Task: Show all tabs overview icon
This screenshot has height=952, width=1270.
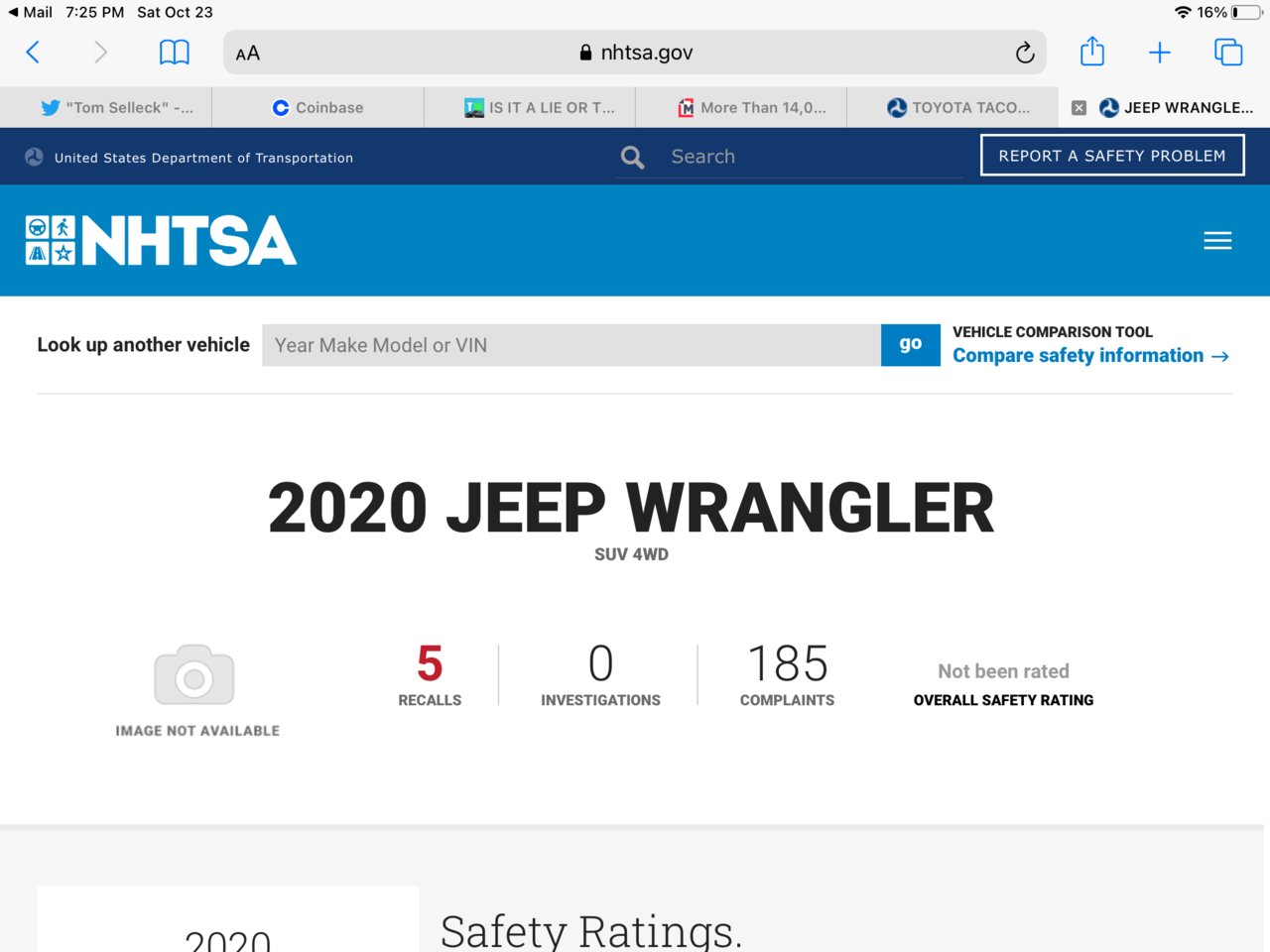Action: [x=1228, y=53]
